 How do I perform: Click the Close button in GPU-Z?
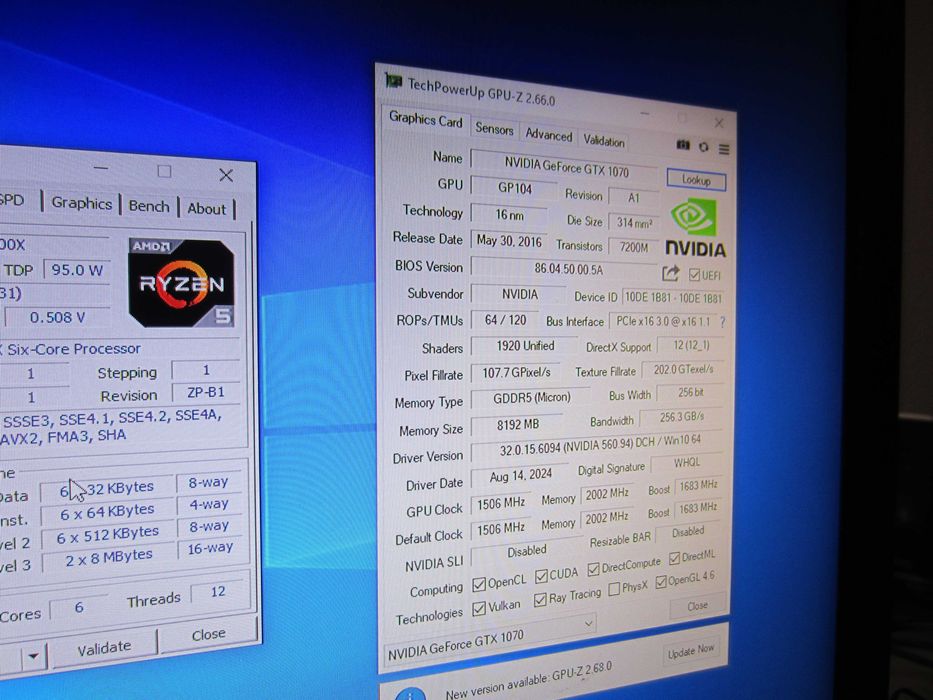point(697,606)
